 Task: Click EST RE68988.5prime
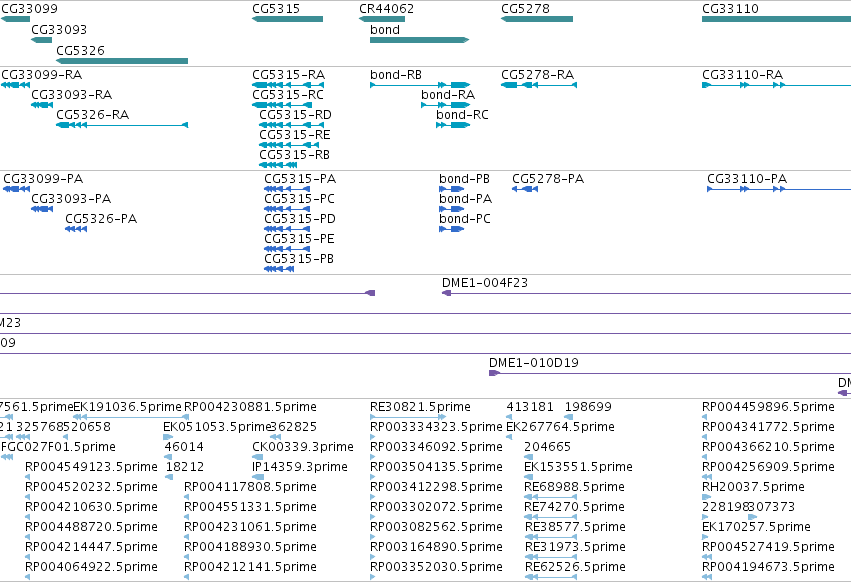click(x=574, y=487)
